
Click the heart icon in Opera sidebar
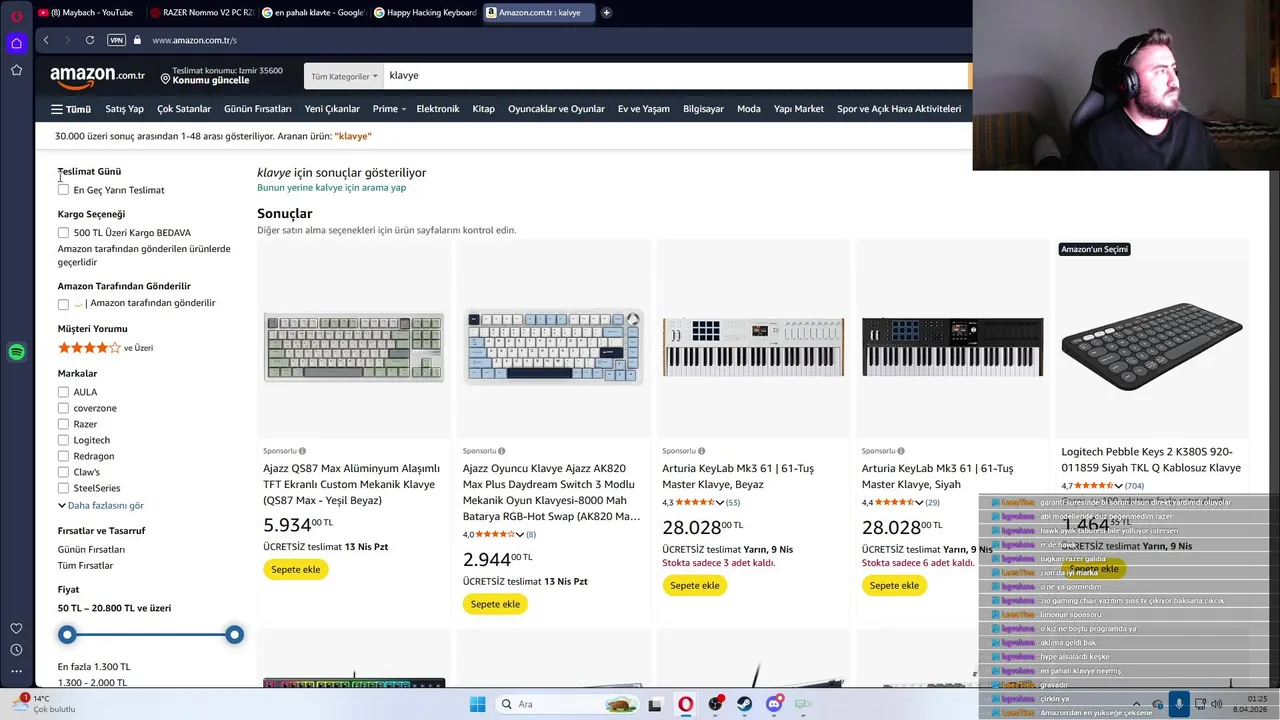16,628
